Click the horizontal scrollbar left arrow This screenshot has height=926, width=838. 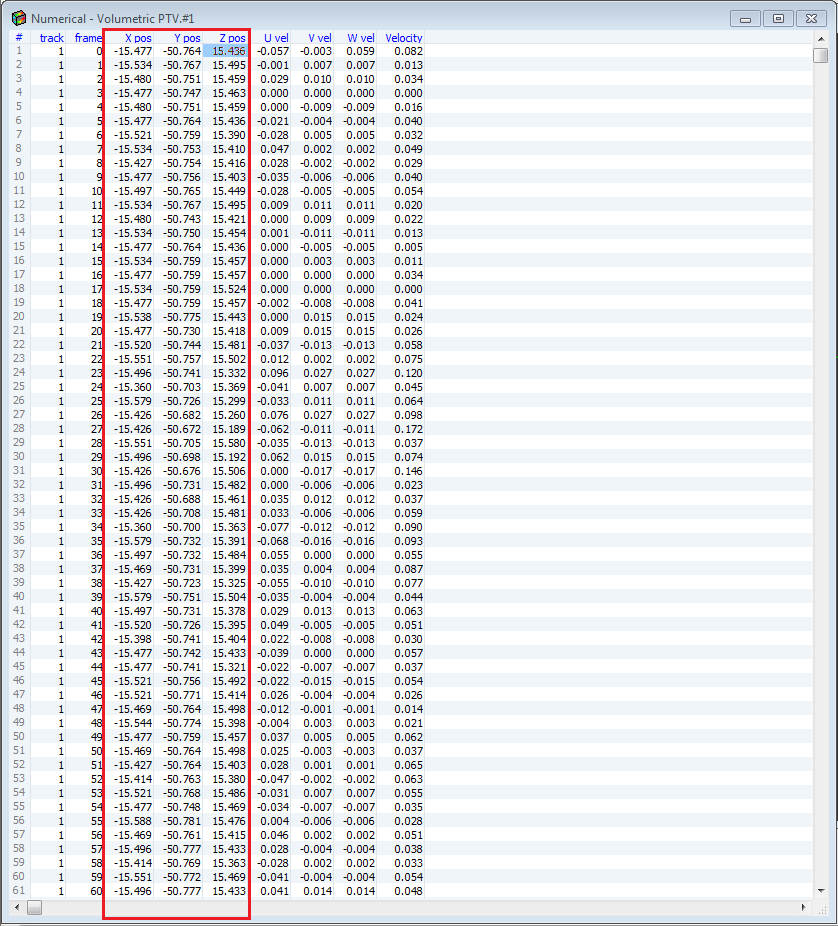(17, 907)
